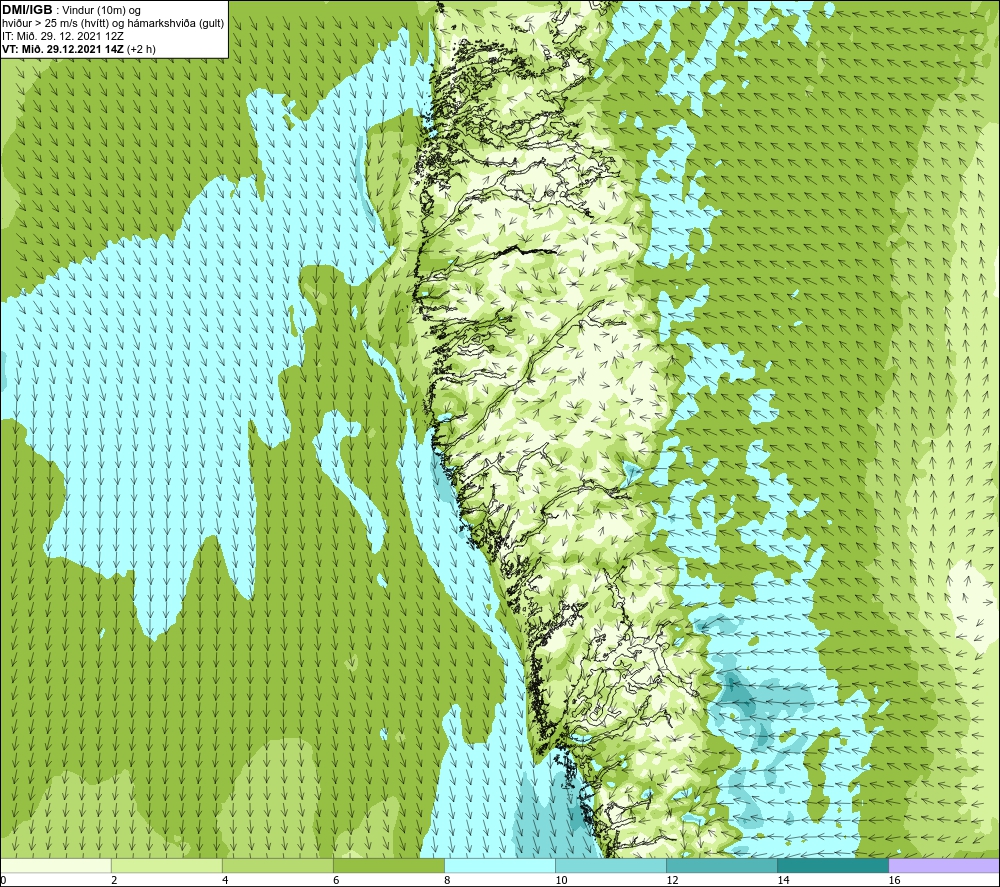Click the 6-8 m/s dark green swatch

[x=388, y=866]
